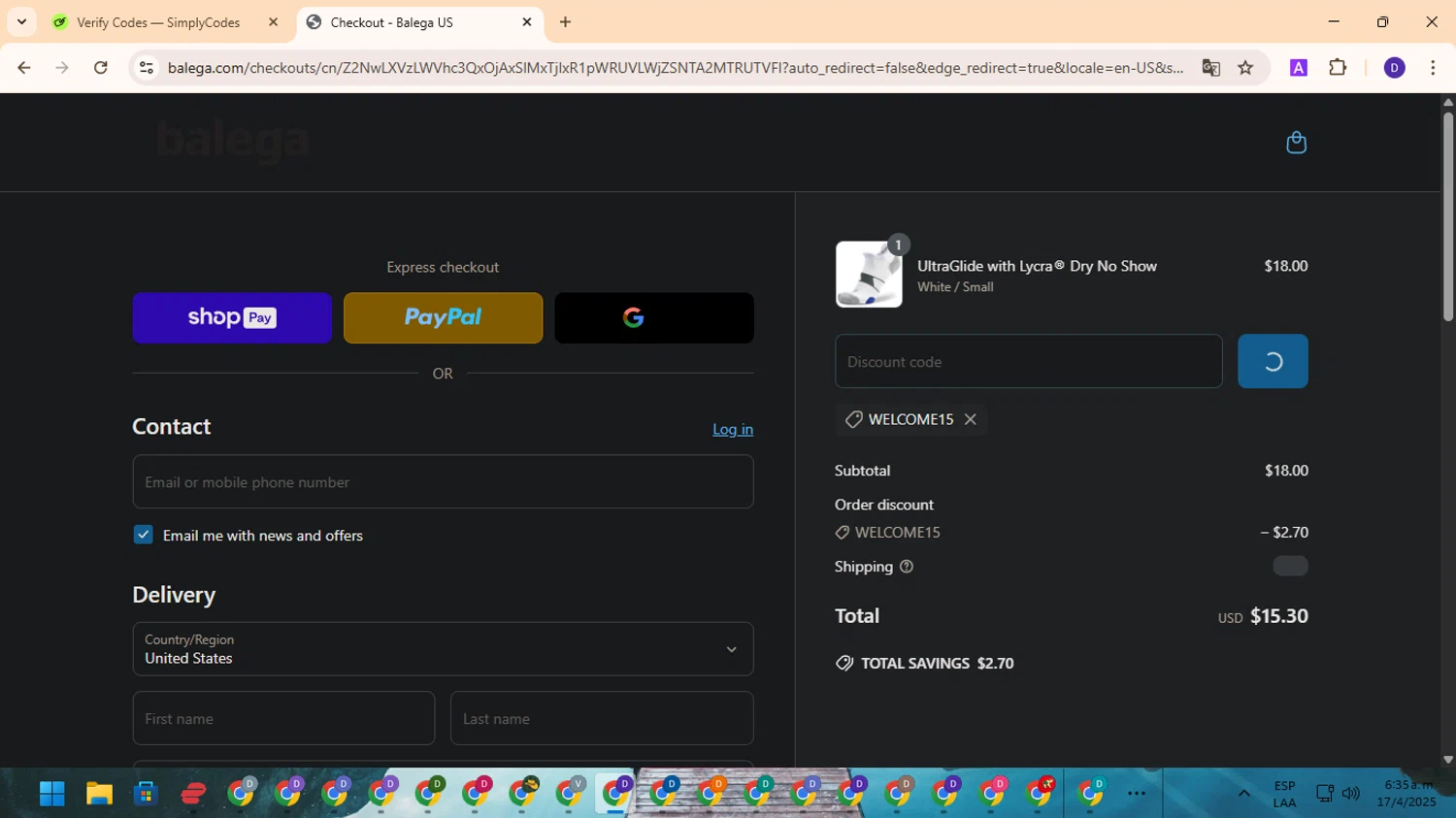The width and height of the screenshot is (1456, 818).
Task: Pay with Shop Pay express checkout
Action: tap(232, 317)
